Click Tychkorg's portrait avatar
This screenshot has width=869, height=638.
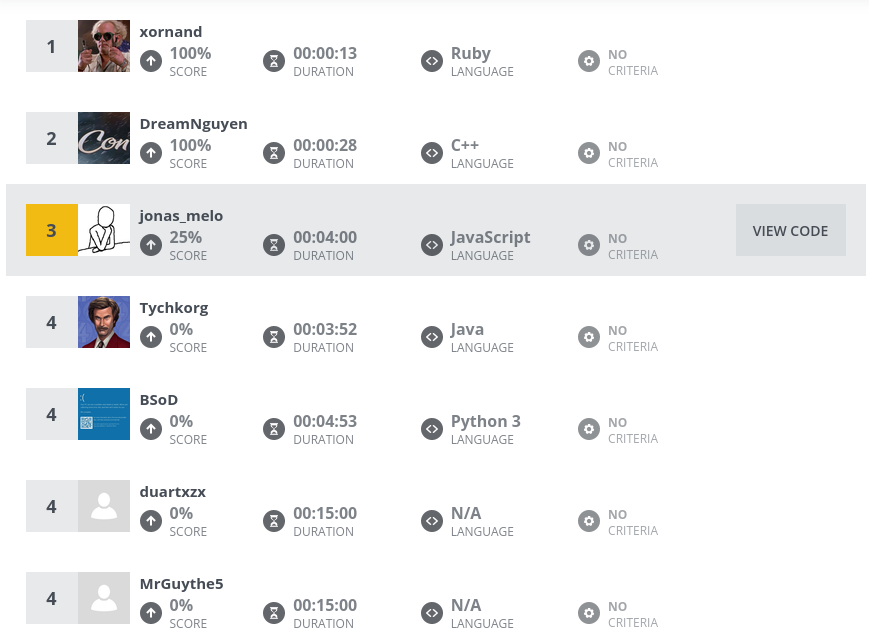click(x=104, y=322)
